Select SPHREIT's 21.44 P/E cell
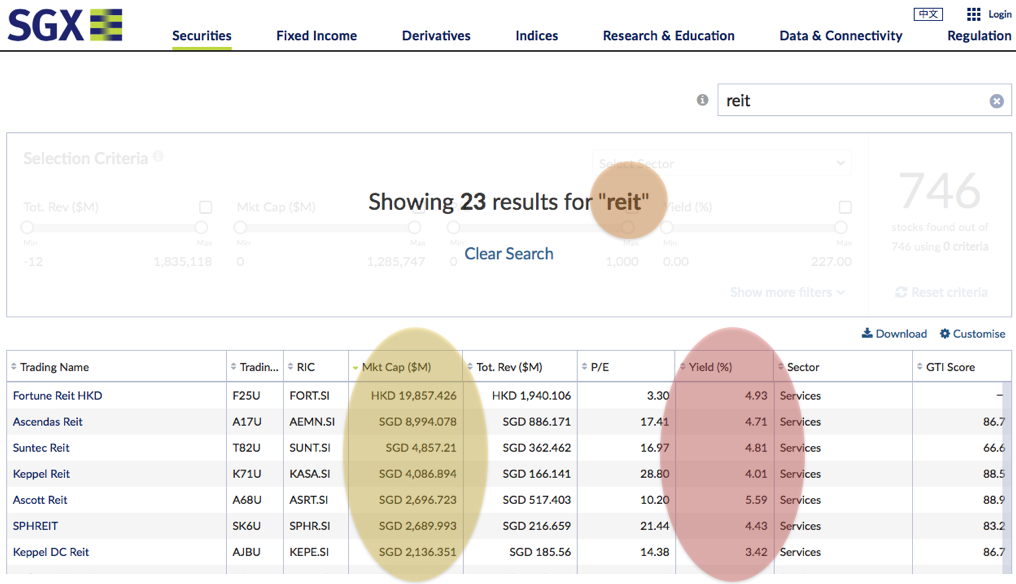1016x584 pixels. pos(626,526)
